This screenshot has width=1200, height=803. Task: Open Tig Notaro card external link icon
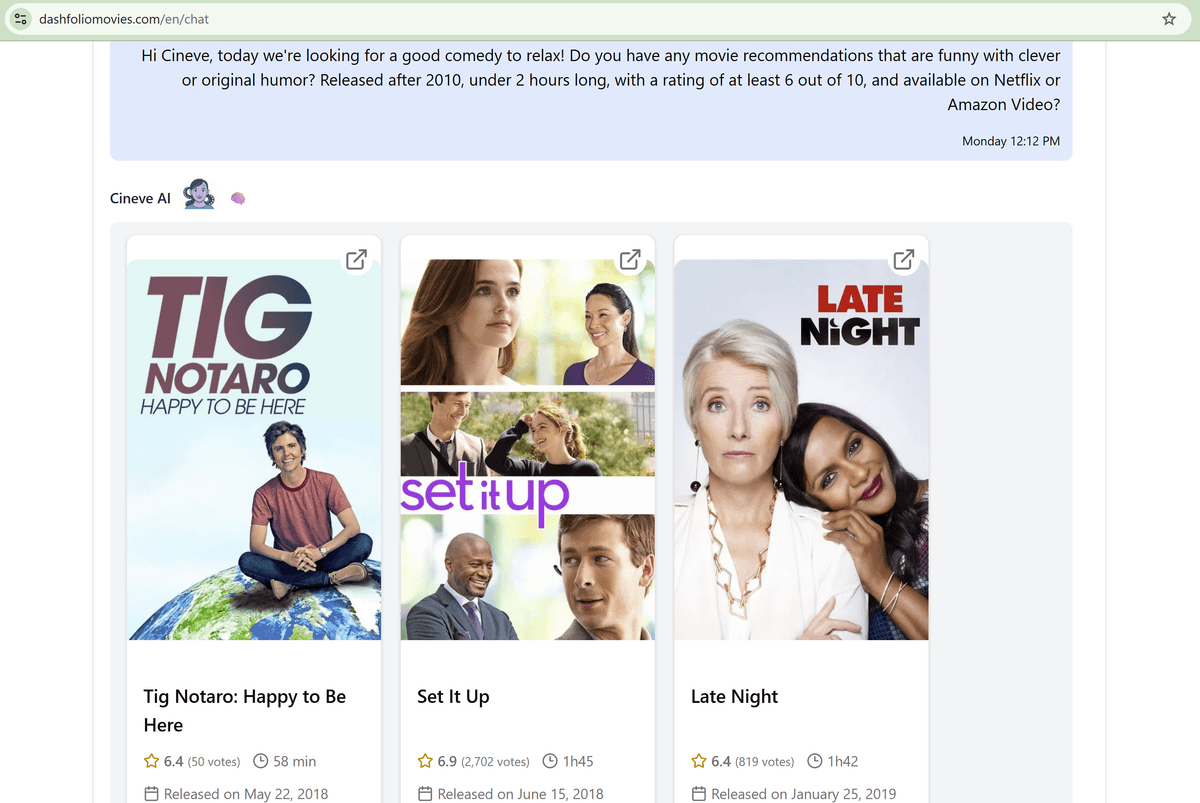click(356, 260)
